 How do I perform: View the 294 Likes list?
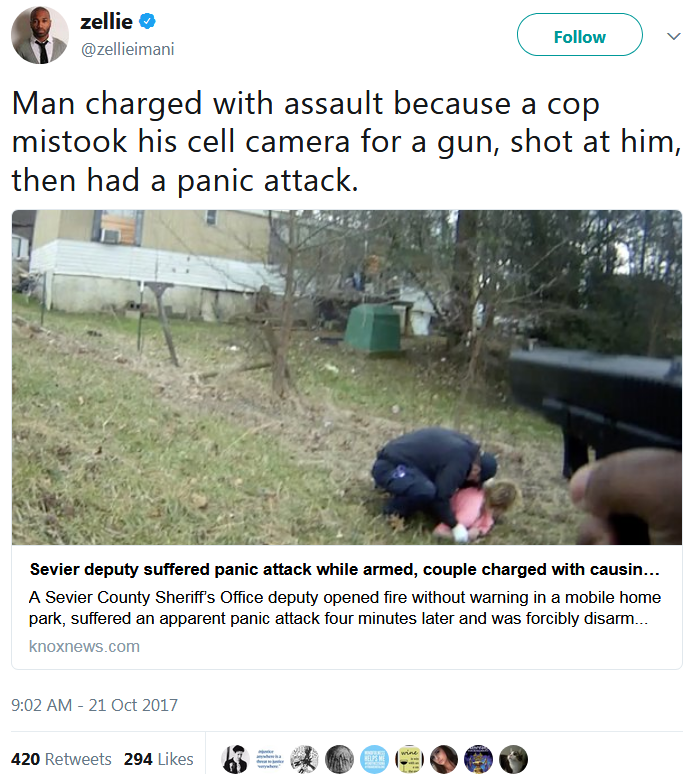tap(158, 759)
